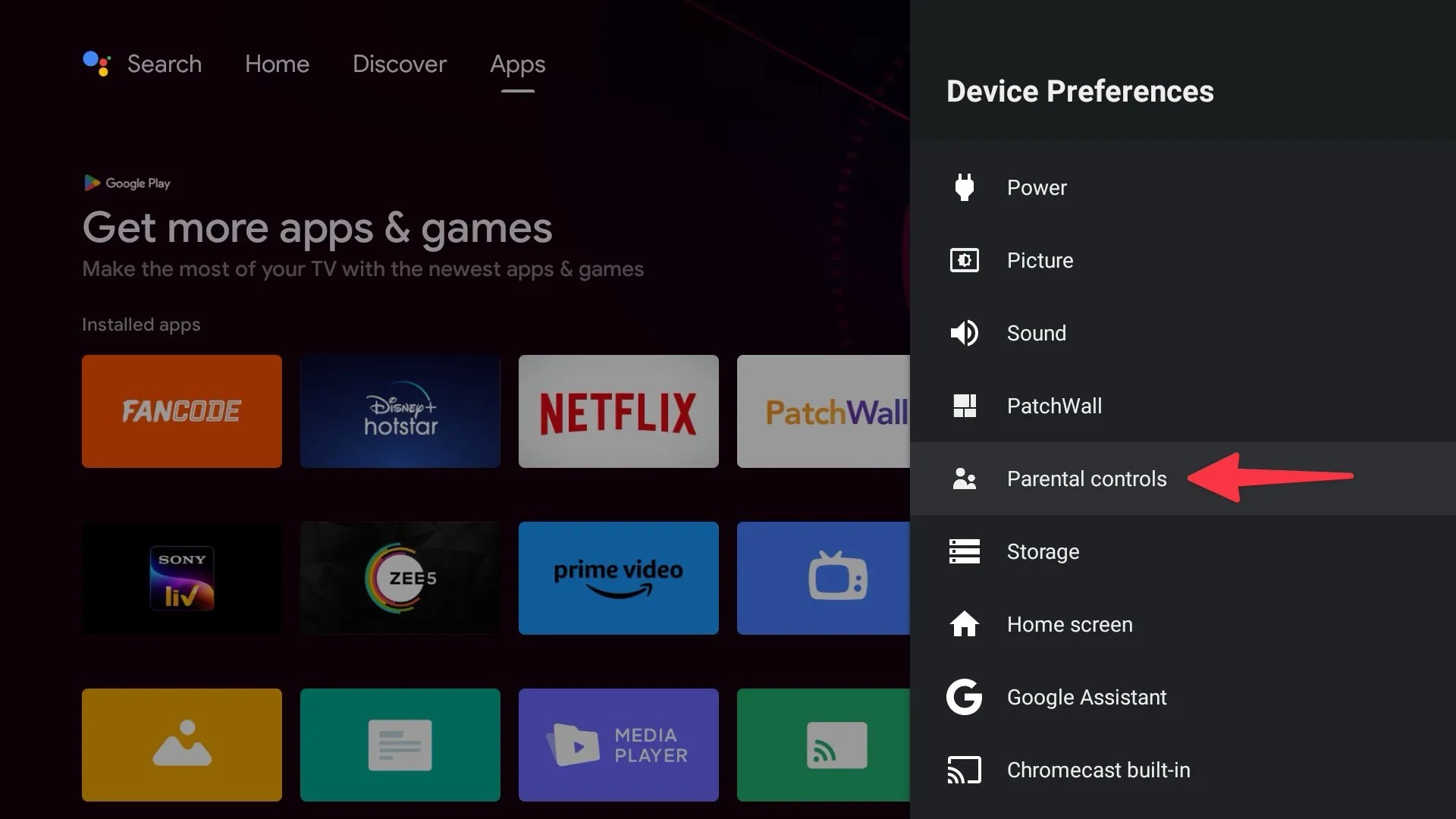The width and height of the screenshot is (1456, 819).
Task: Open Search from the top bar
Action: click(x=164, y=64)
